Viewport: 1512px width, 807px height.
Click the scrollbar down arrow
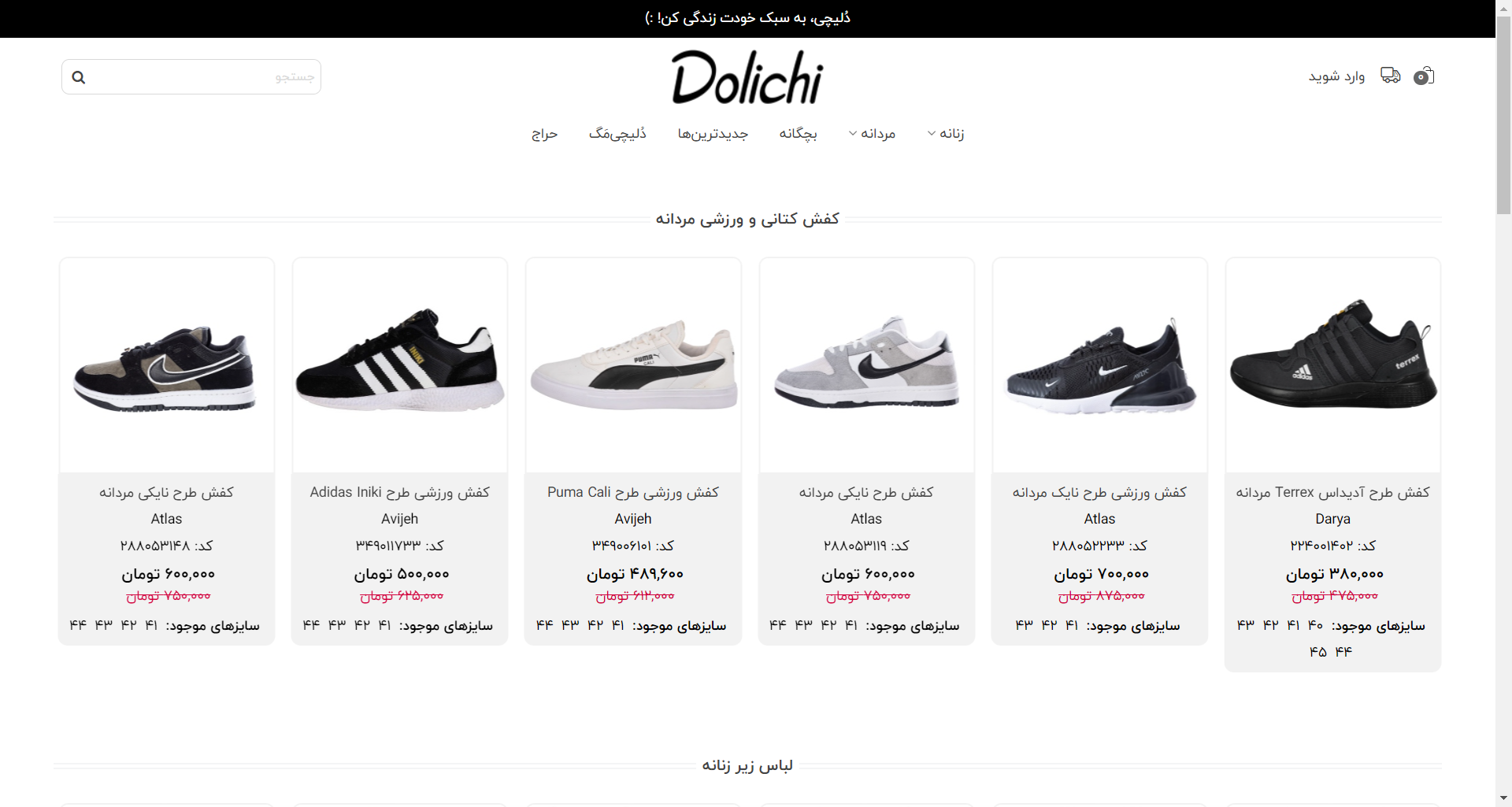click(x=1503, y=798)
